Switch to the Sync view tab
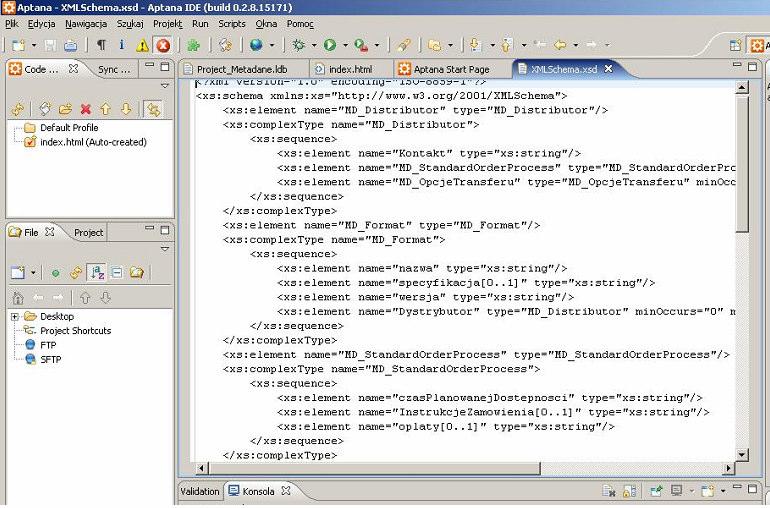Screen dimensions: 770x508 tap(114, 69)
